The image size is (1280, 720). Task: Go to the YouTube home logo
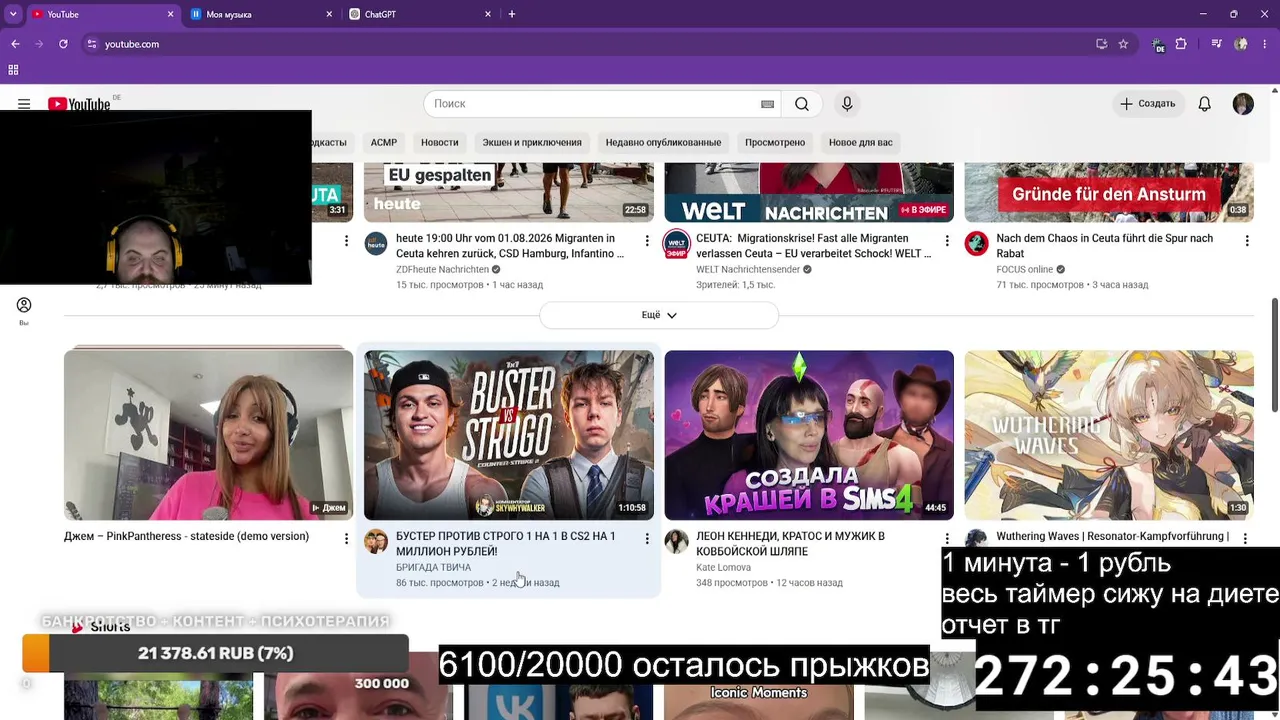tap(79, 104)
